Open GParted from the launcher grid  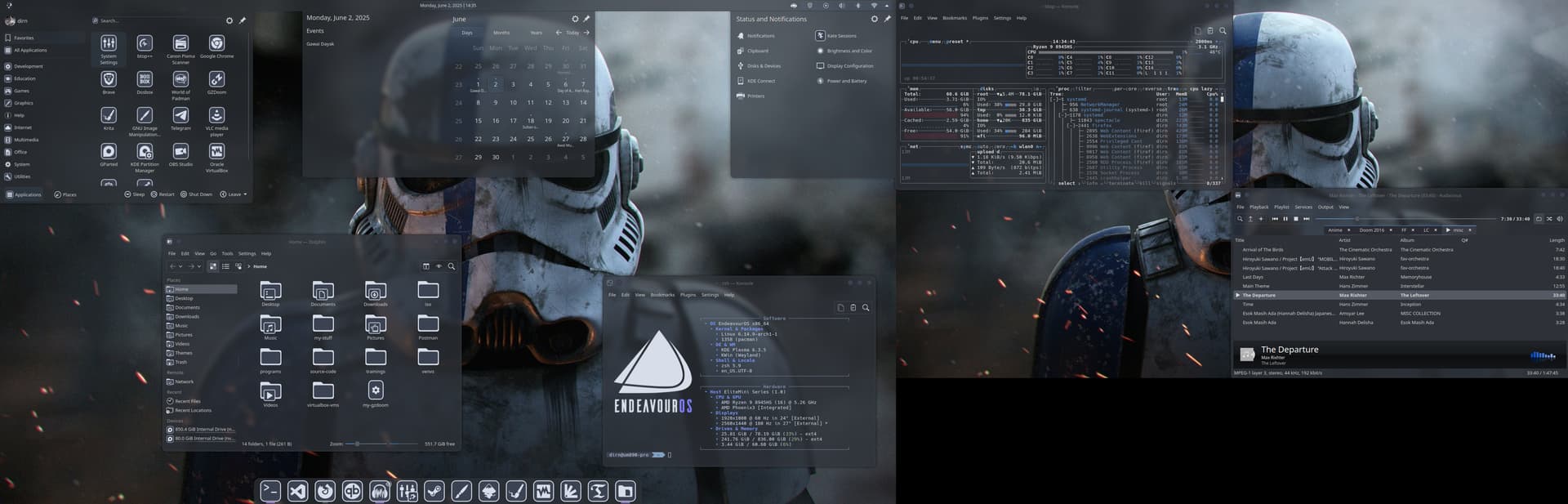pos(109,154)
